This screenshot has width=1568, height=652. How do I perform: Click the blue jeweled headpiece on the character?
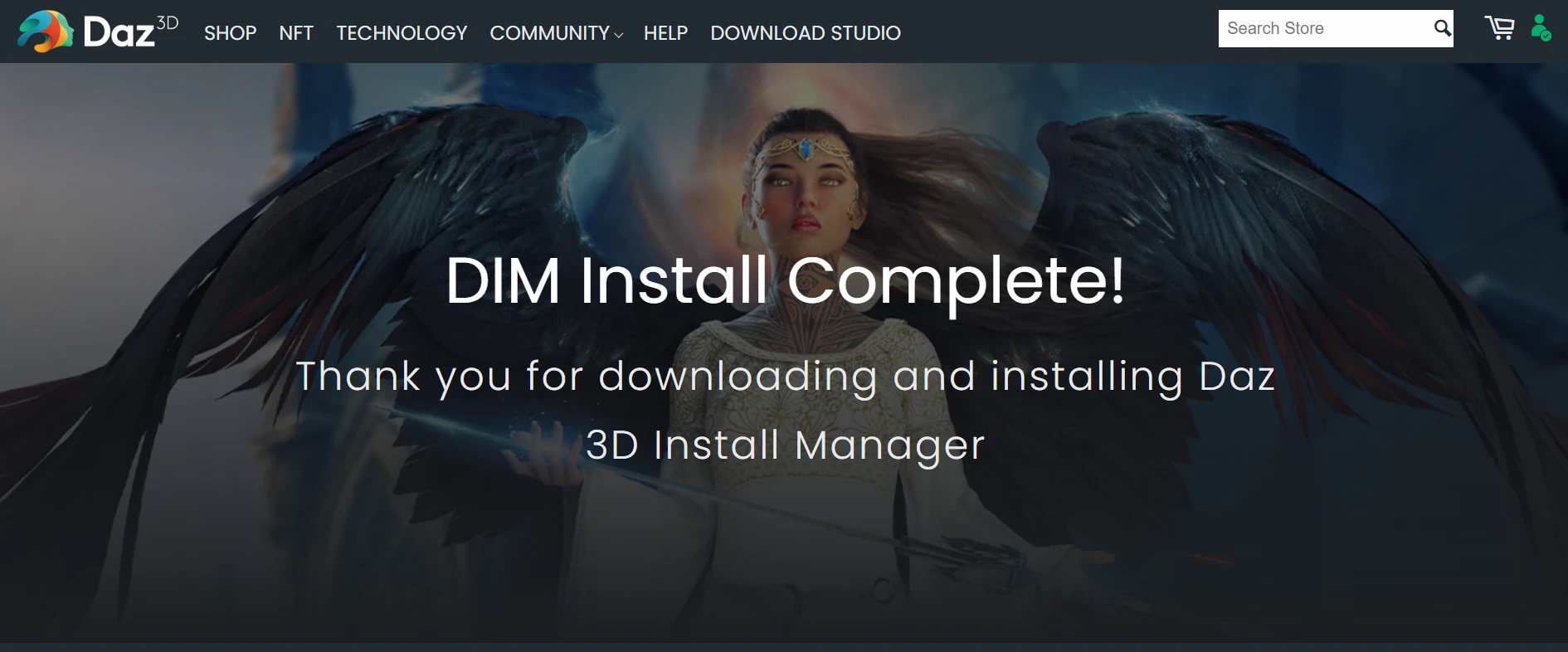[x=805, y=150]
